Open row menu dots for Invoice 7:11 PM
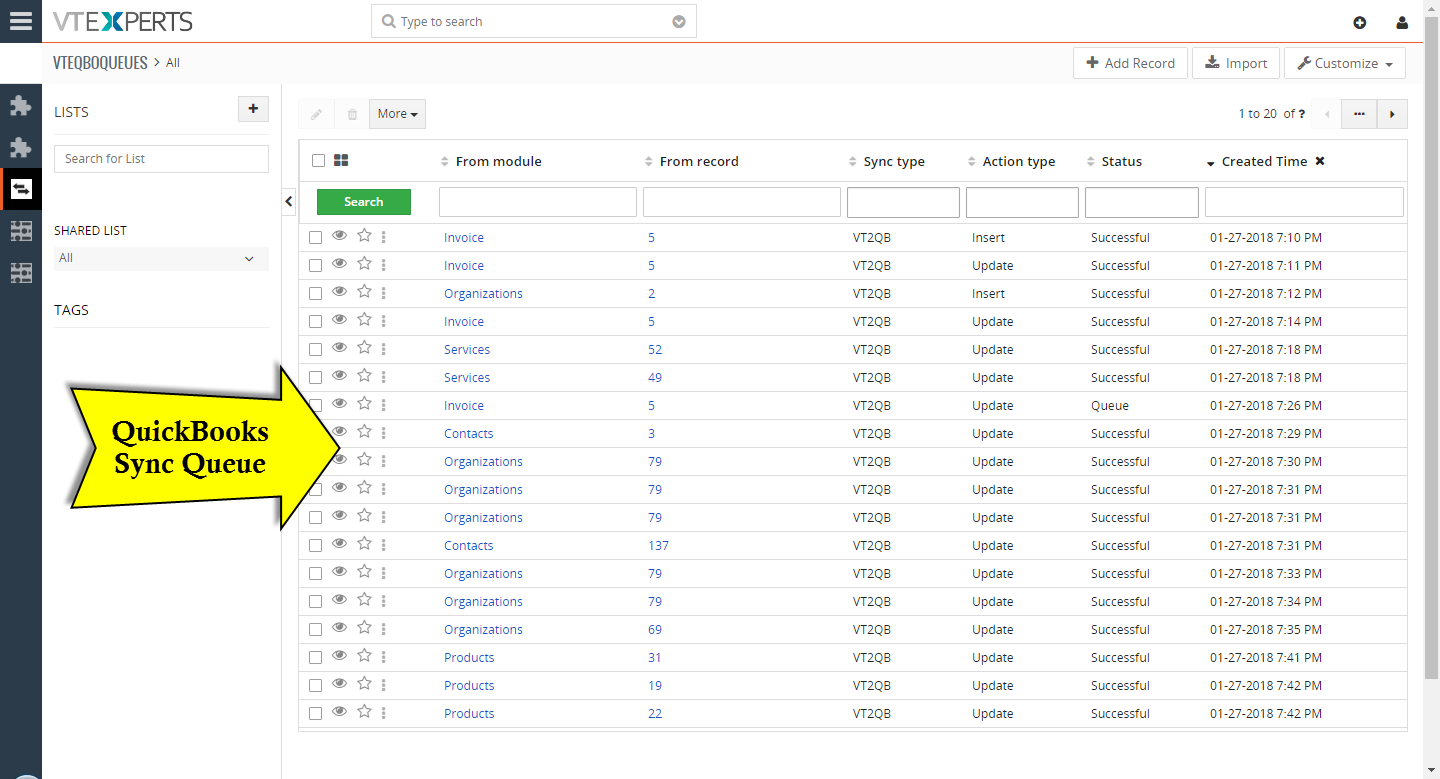Image resolution: width=1440 pixels, height=779 pixels. click(384, 265)
